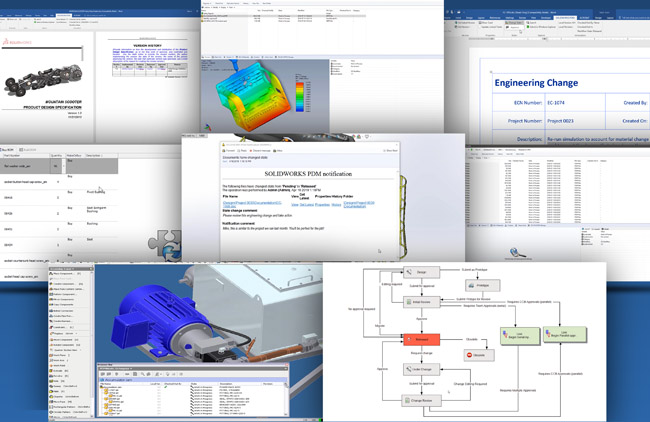Click the Part Number column header in the BOM
The width and height of the screenshot is (650, 422).
[x=25, y=155]
